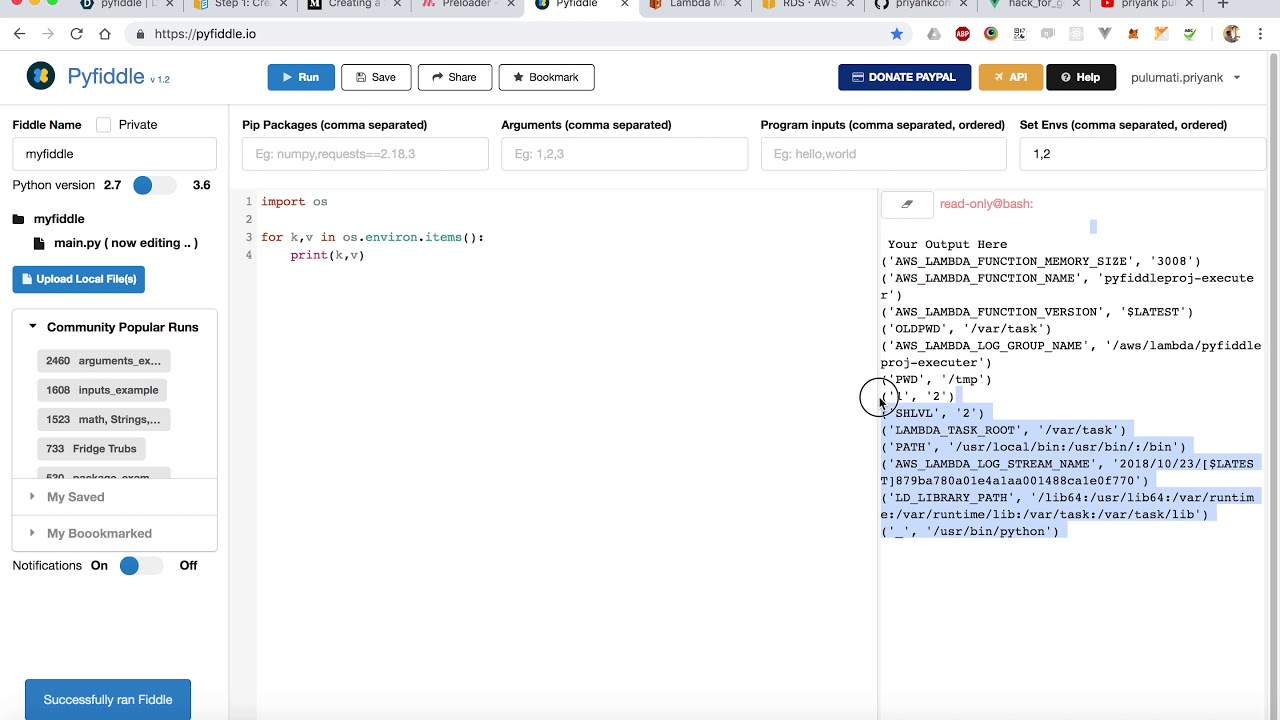The width and height of the screenshot is (1280, 720).
Task: Open the browser home page icon
Action: coord(105,34)
